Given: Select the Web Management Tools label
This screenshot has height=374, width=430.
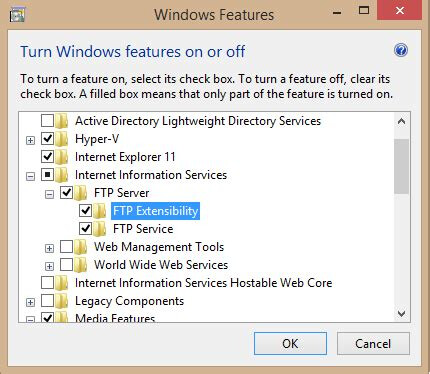Looking at the screenshot, I should pyautogui.click(x=159, y=247).
